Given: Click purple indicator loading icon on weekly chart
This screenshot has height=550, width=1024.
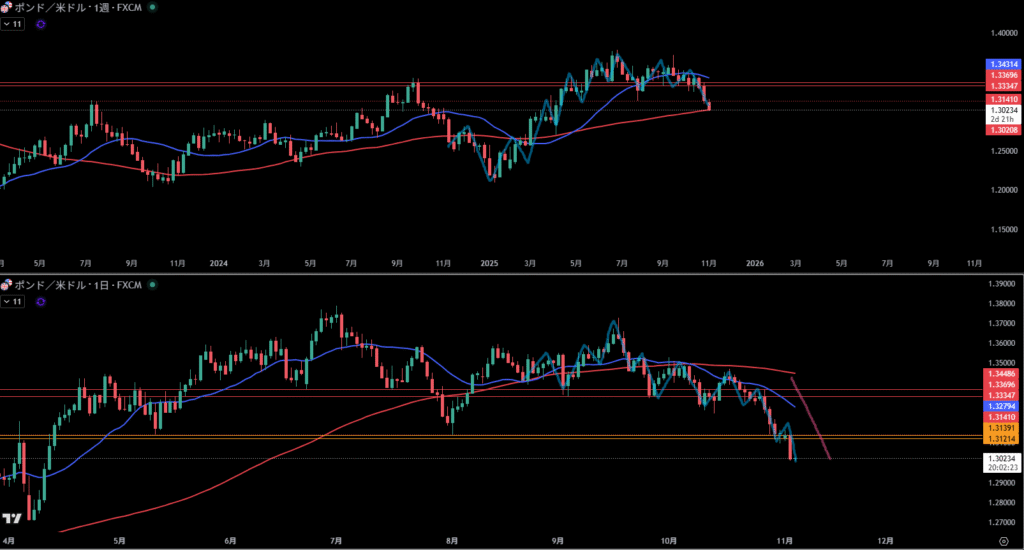Looking at the screenshot, I should point(40,23).
